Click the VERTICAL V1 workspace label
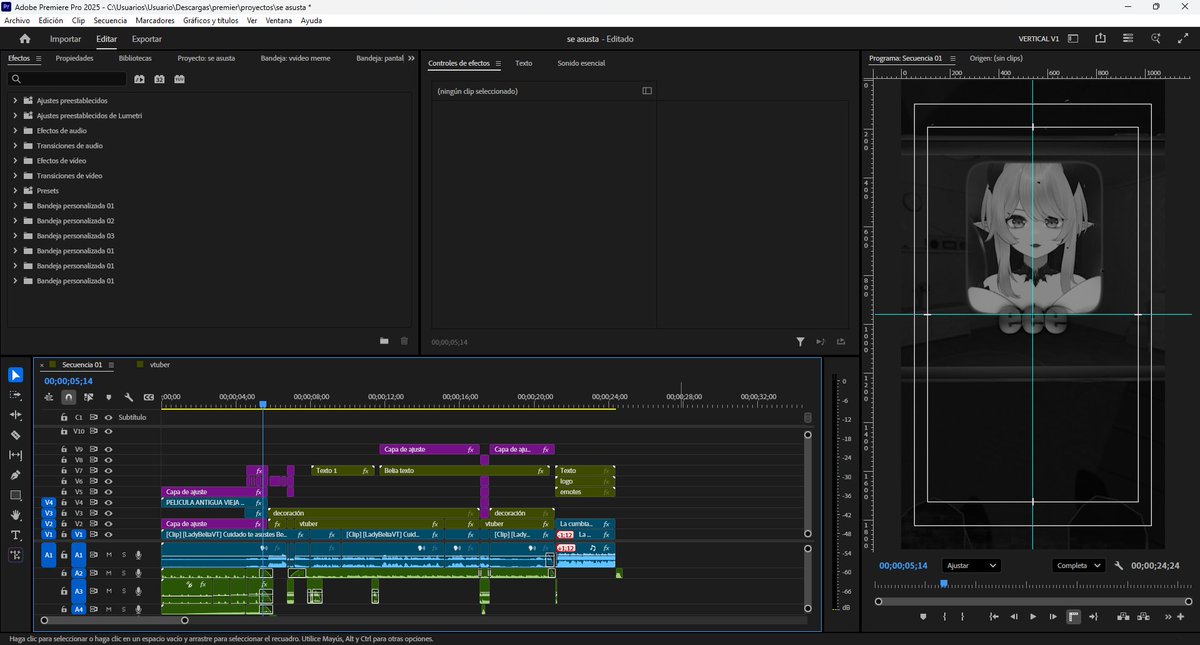1200x645 pixels. [1038, 39]
